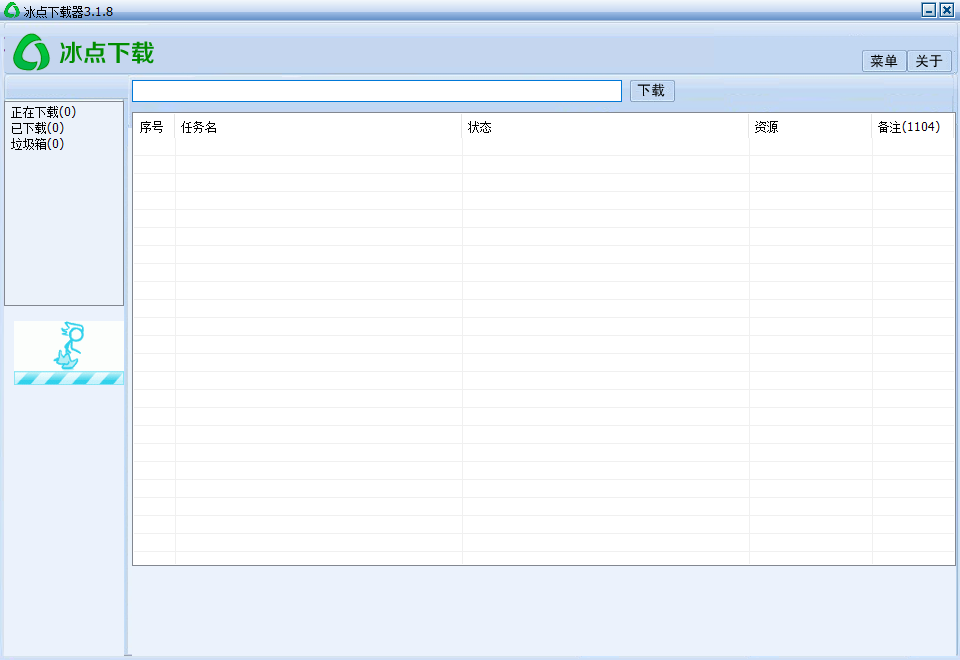Select 正在下载(0) in the sidebar
This screenshot has width=960, height=660.
[43, 112]
